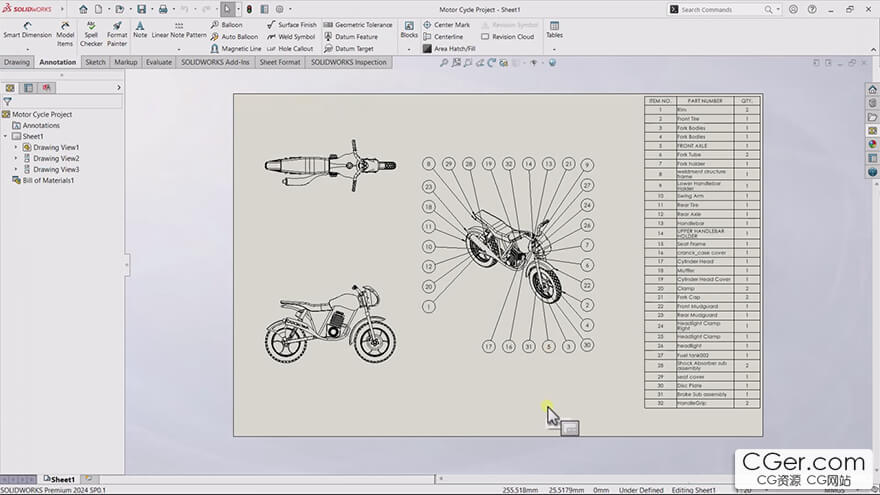Screen dimensions: 880x495
Task: Click the Open file icon
Action: (x=120, y=9)
